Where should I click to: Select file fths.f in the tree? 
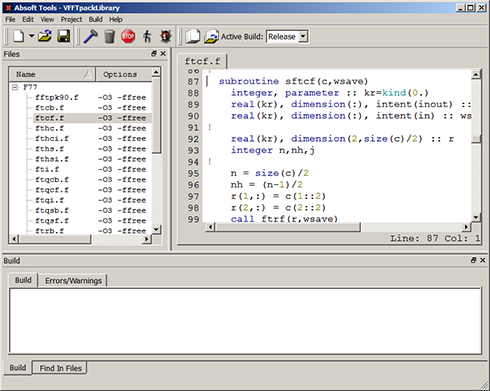(x=49, y=149)
